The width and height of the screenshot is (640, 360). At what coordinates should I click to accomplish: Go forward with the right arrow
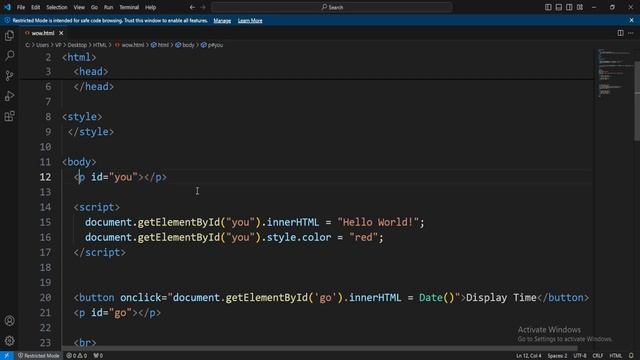point(203,7)
